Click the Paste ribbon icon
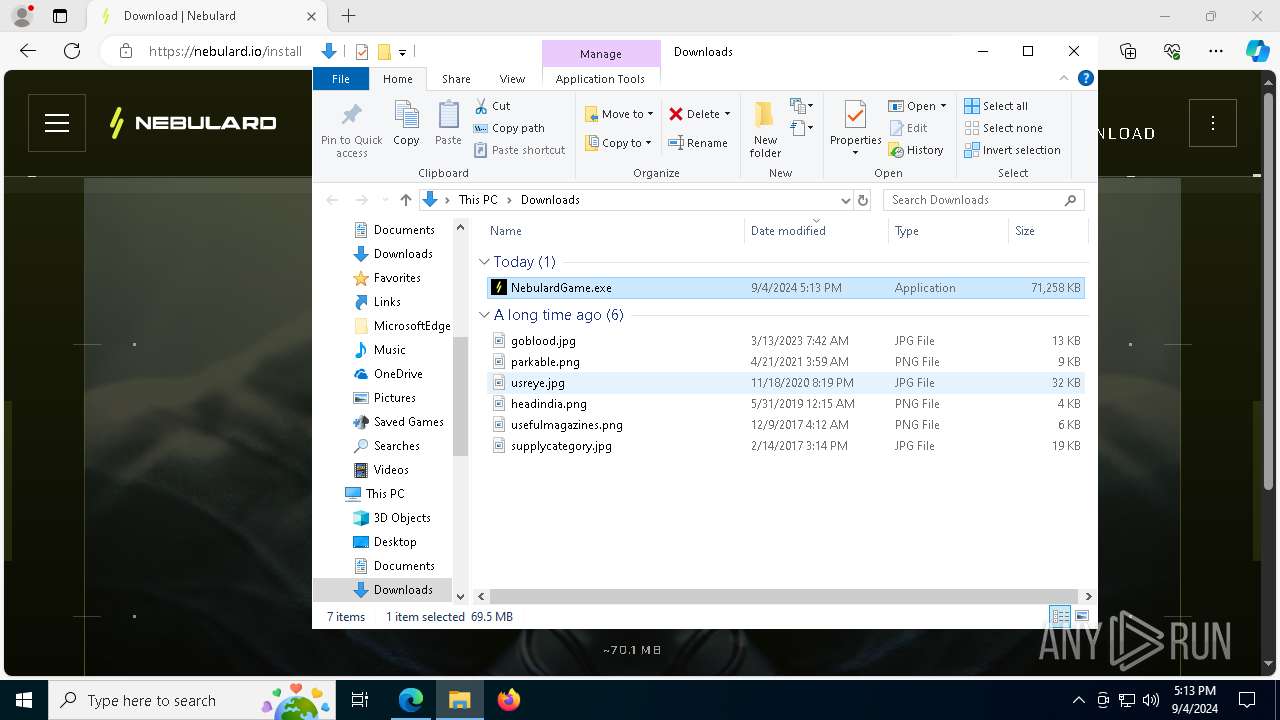1280x720 pixels. [448, 114]
